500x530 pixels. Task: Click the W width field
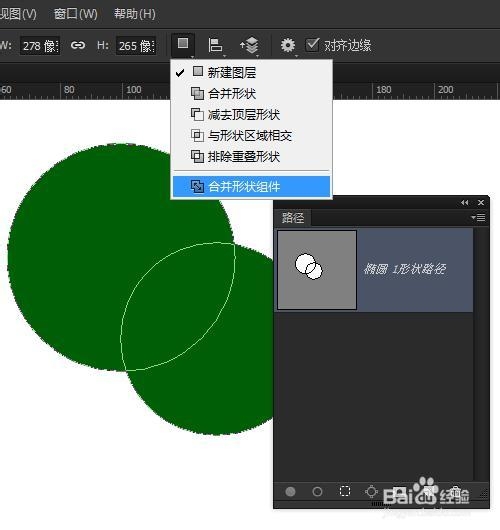point(40,46)
